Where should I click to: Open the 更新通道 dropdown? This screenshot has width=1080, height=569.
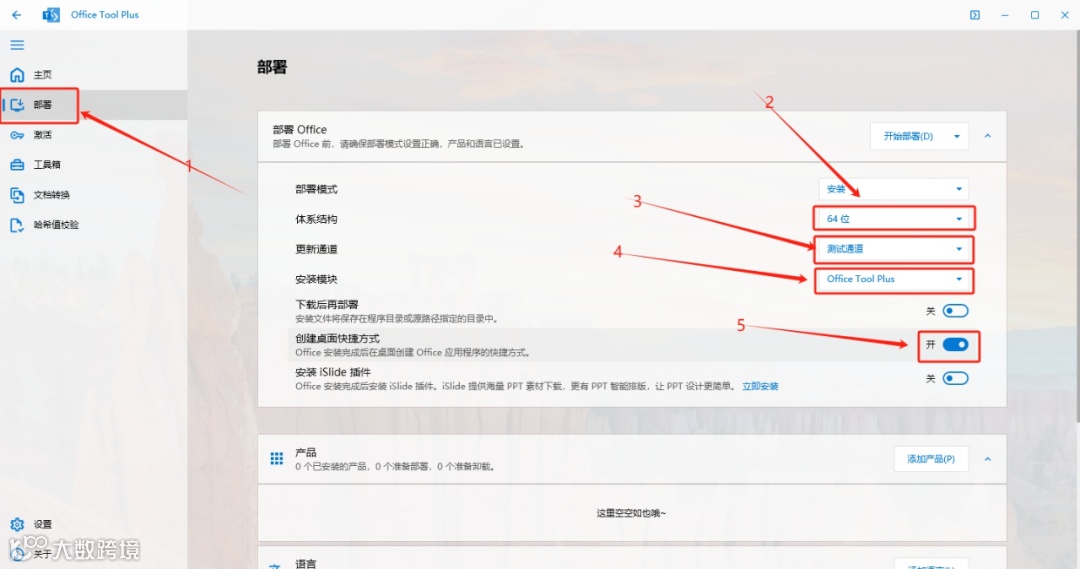click(893, 249)
